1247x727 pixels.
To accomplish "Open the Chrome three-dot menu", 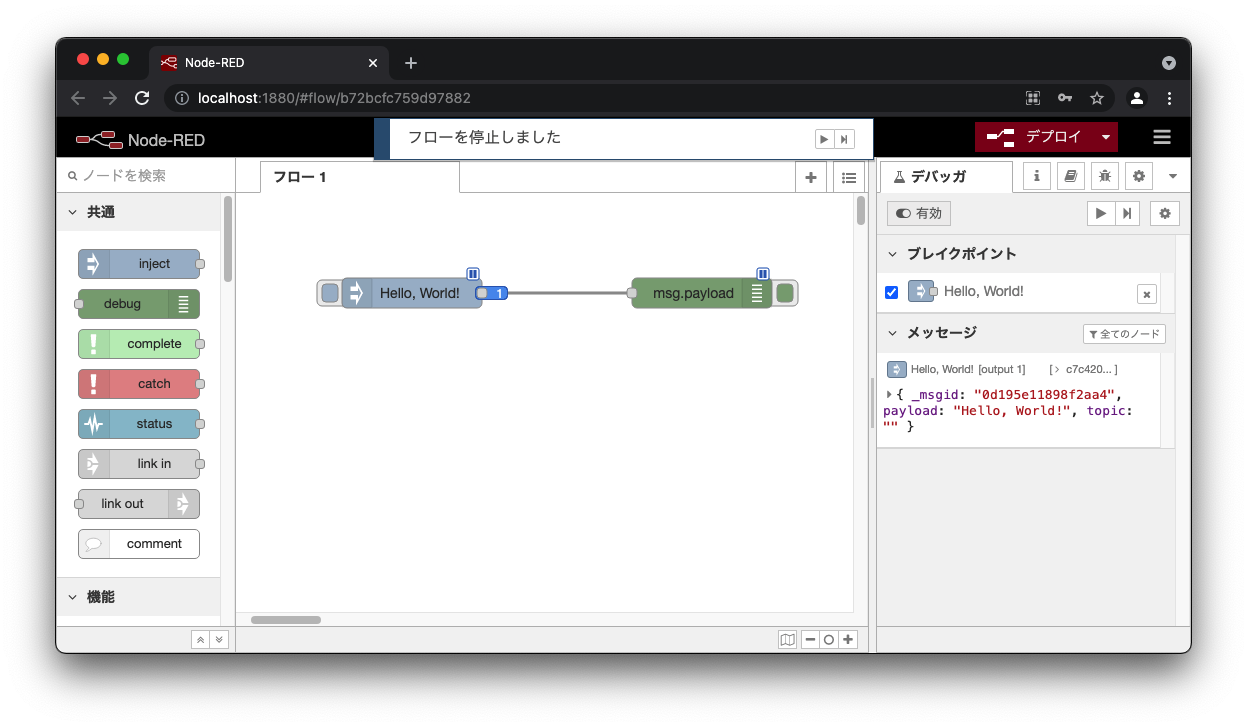I will [x=1169, y=98].
